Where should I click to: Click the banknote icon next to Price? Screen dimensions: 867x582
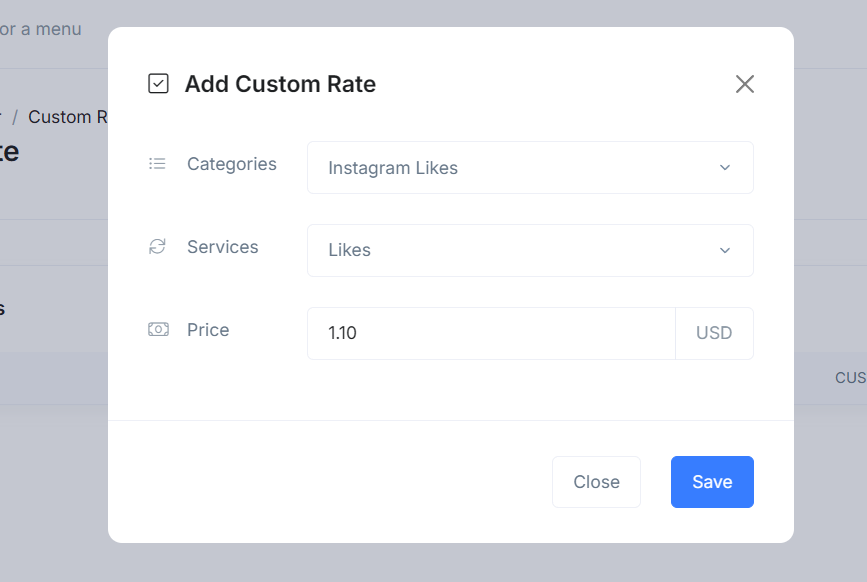pos(158,329)
